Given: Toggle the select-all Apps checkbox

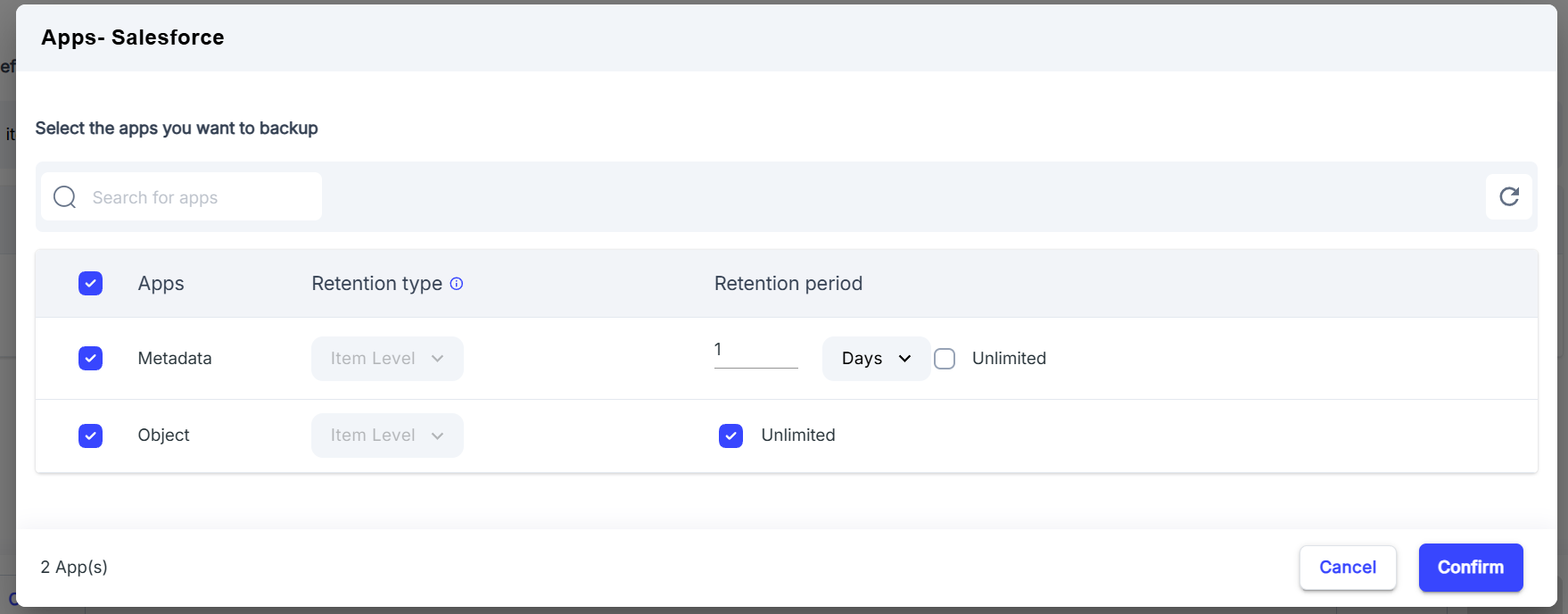Looking at the screenshot, I should [x=90, y=284].
